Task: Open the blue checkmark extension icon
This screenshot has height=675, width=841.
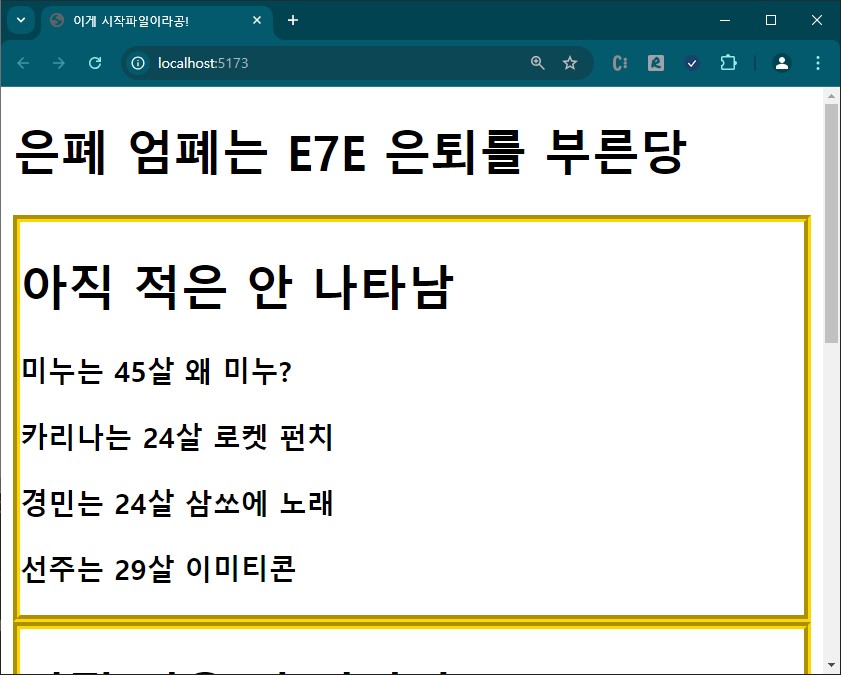Action: coord(692,63)
